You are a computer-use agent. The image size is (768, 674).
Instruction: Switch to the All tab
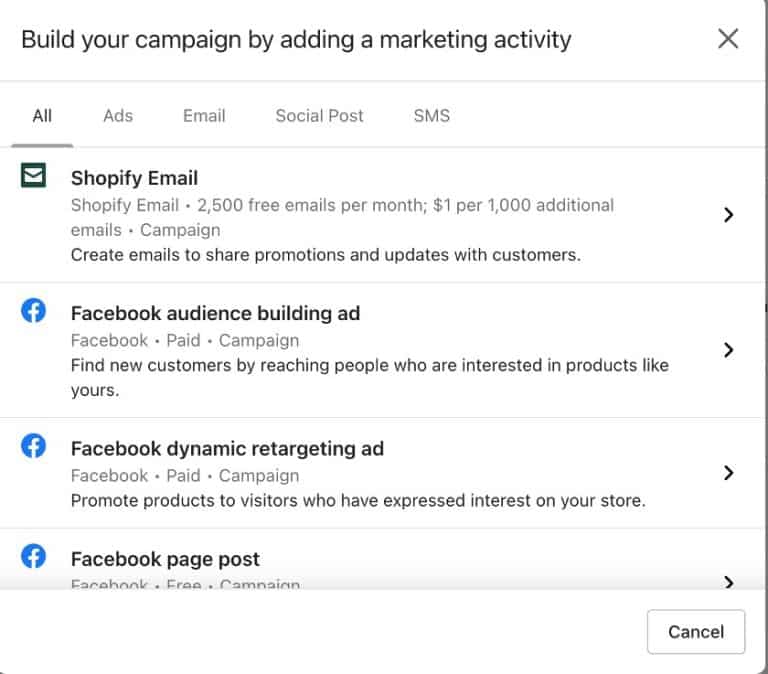tap(42, 116)
